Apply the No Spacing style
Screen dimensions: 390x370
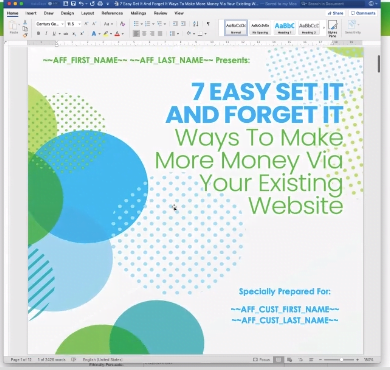[260, 28]
